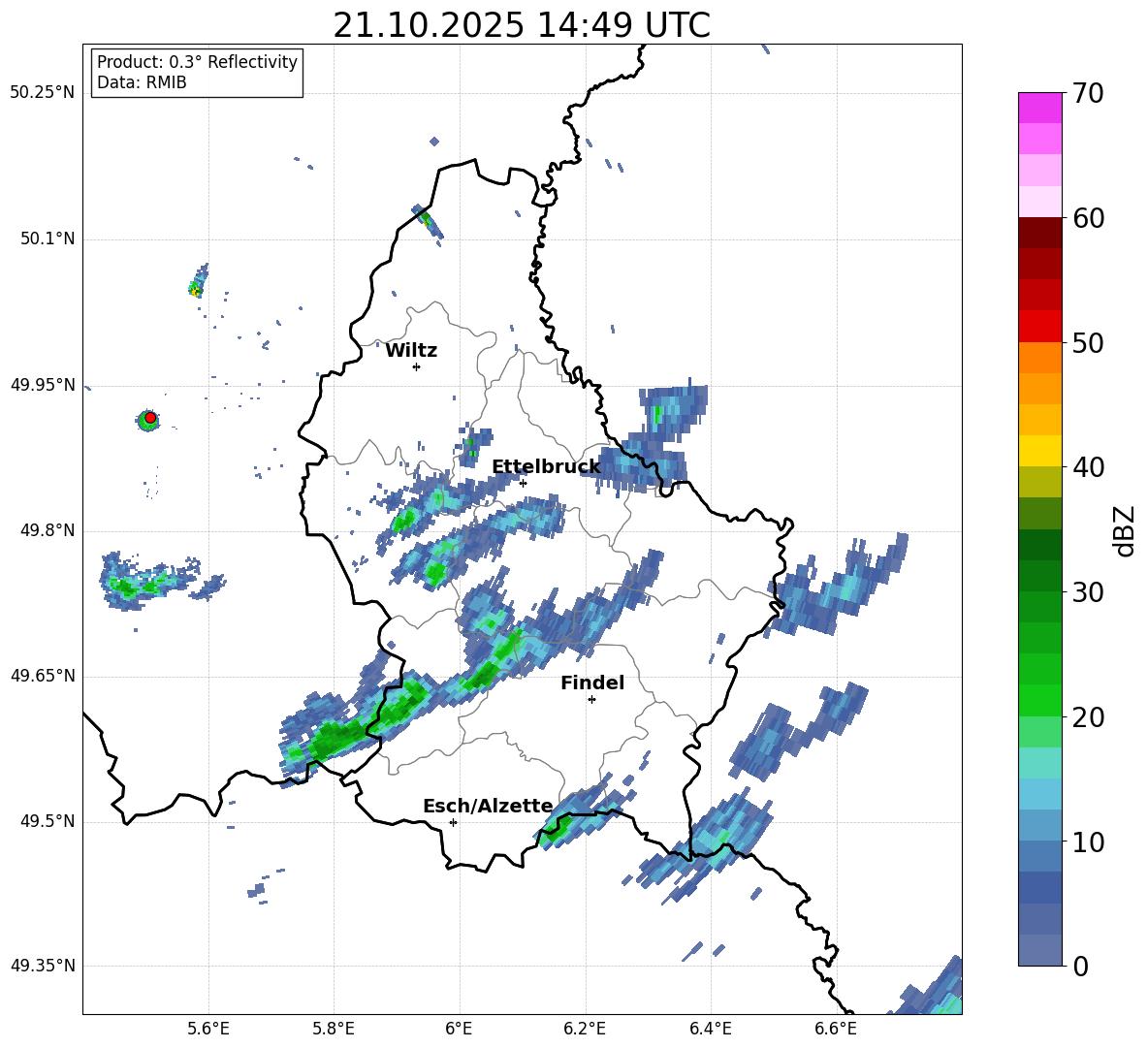Click the cross marker below Wiltz
This screenshot has width=1148, height=1048.
(x=416, y=366)
